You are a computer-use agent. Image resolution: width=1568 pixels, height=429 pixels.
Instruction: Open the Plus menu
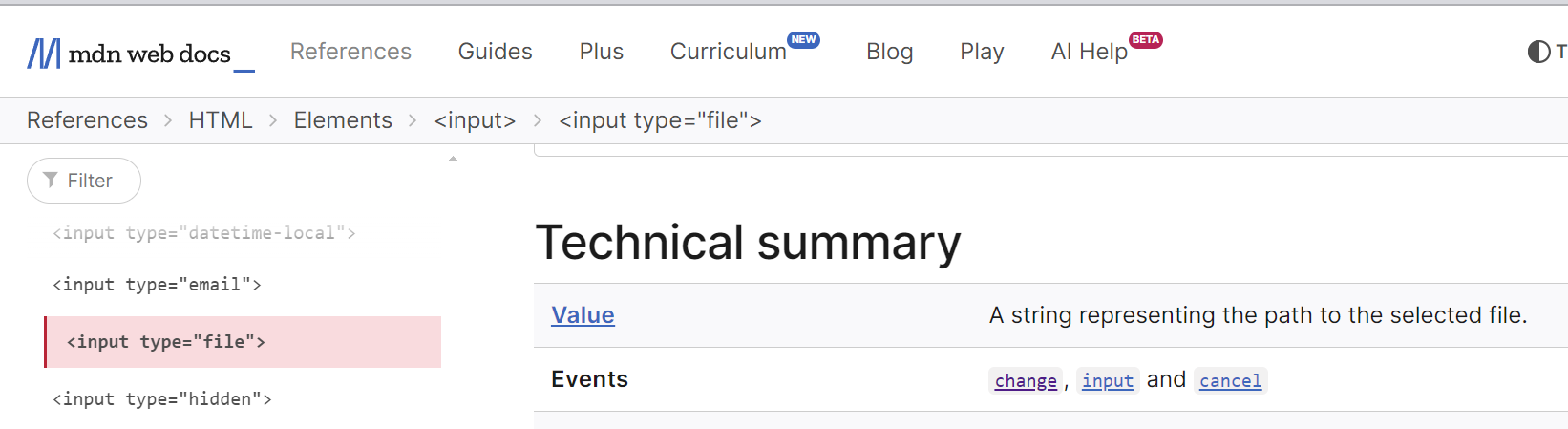point(601,52)
